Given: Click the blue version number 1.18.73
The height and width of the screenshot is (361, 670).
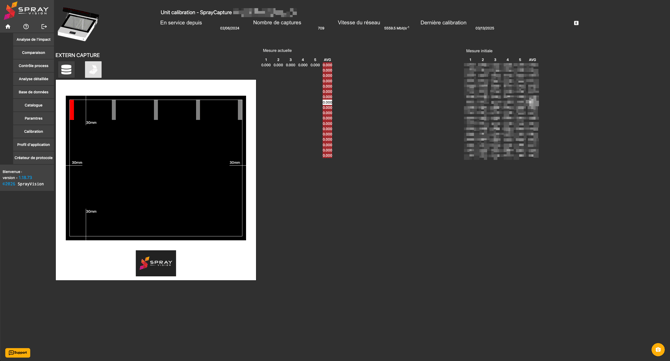Looking at the screenshot, I should [x=25, y=178].
